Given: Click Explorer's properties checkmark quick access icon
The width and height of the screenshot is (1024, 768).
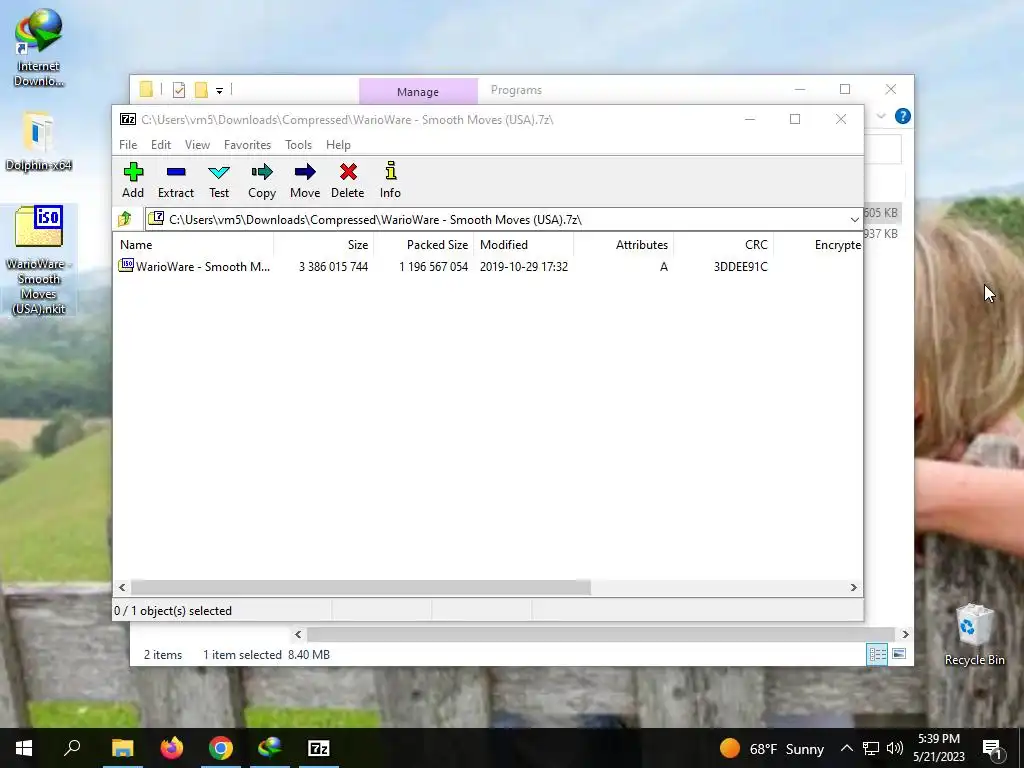Looking at the screenshot, I should (179, 90).
